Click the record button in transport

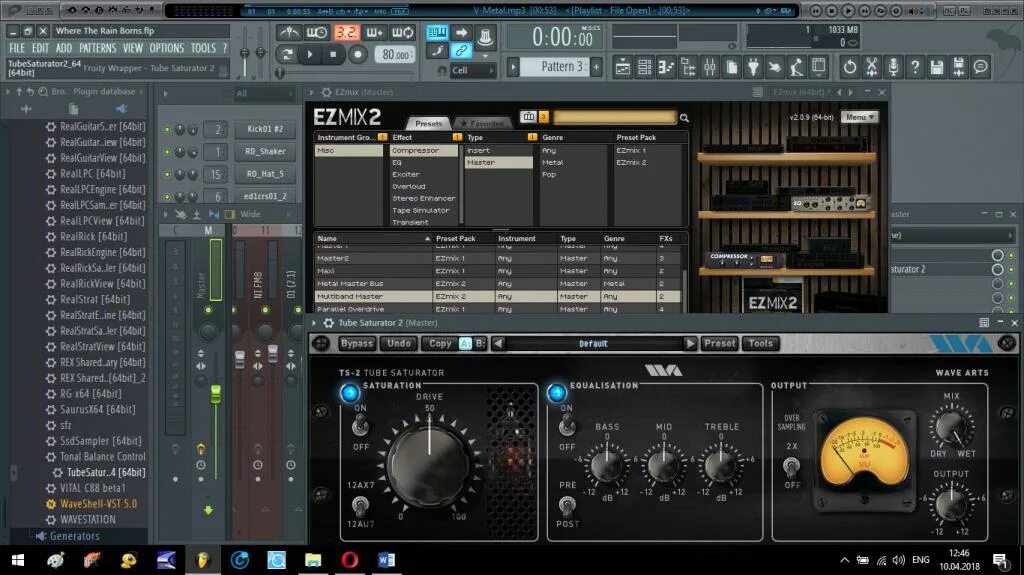[x=357, y=54]
